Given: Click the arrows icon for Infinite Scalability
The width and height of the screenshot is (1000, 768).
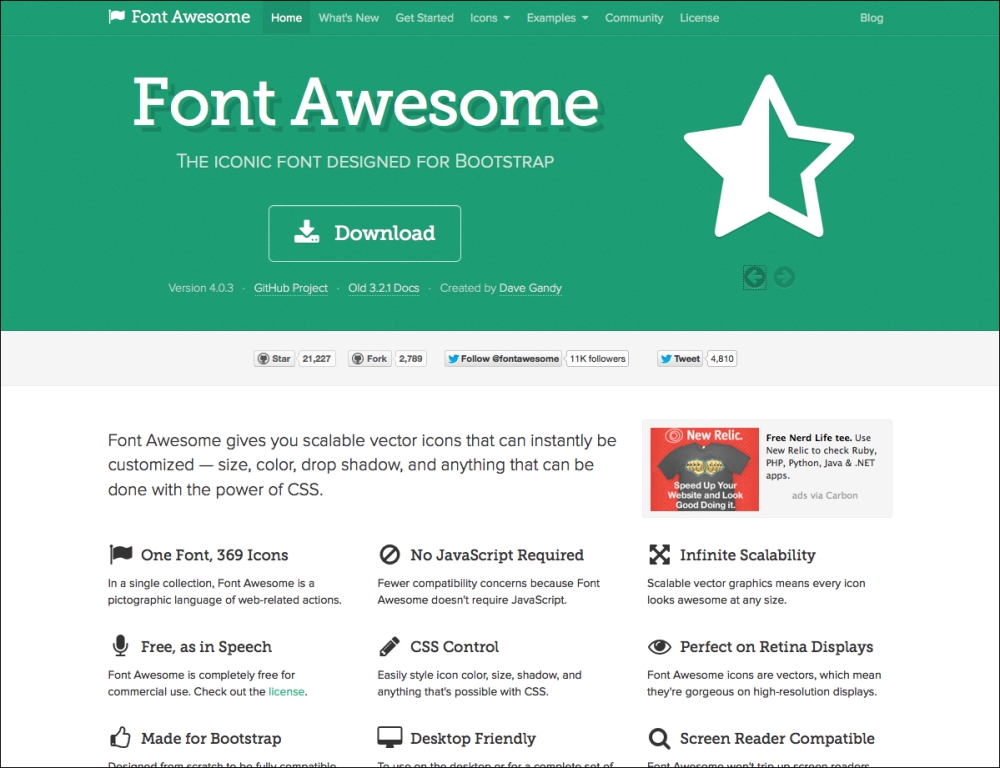Looking at the screenshot, I should click(x=660, y=553).
